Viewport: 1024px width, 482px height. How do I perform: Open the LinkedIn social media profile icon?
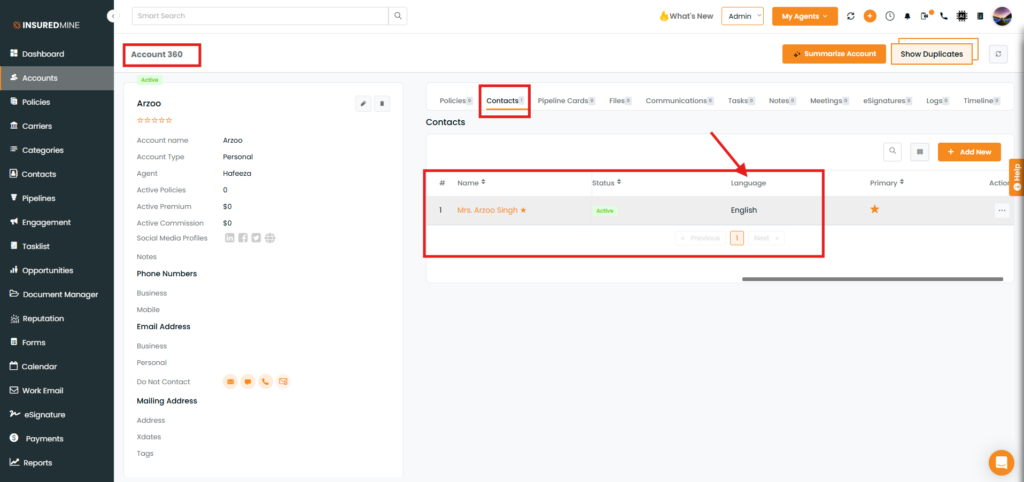pos(230,238)
